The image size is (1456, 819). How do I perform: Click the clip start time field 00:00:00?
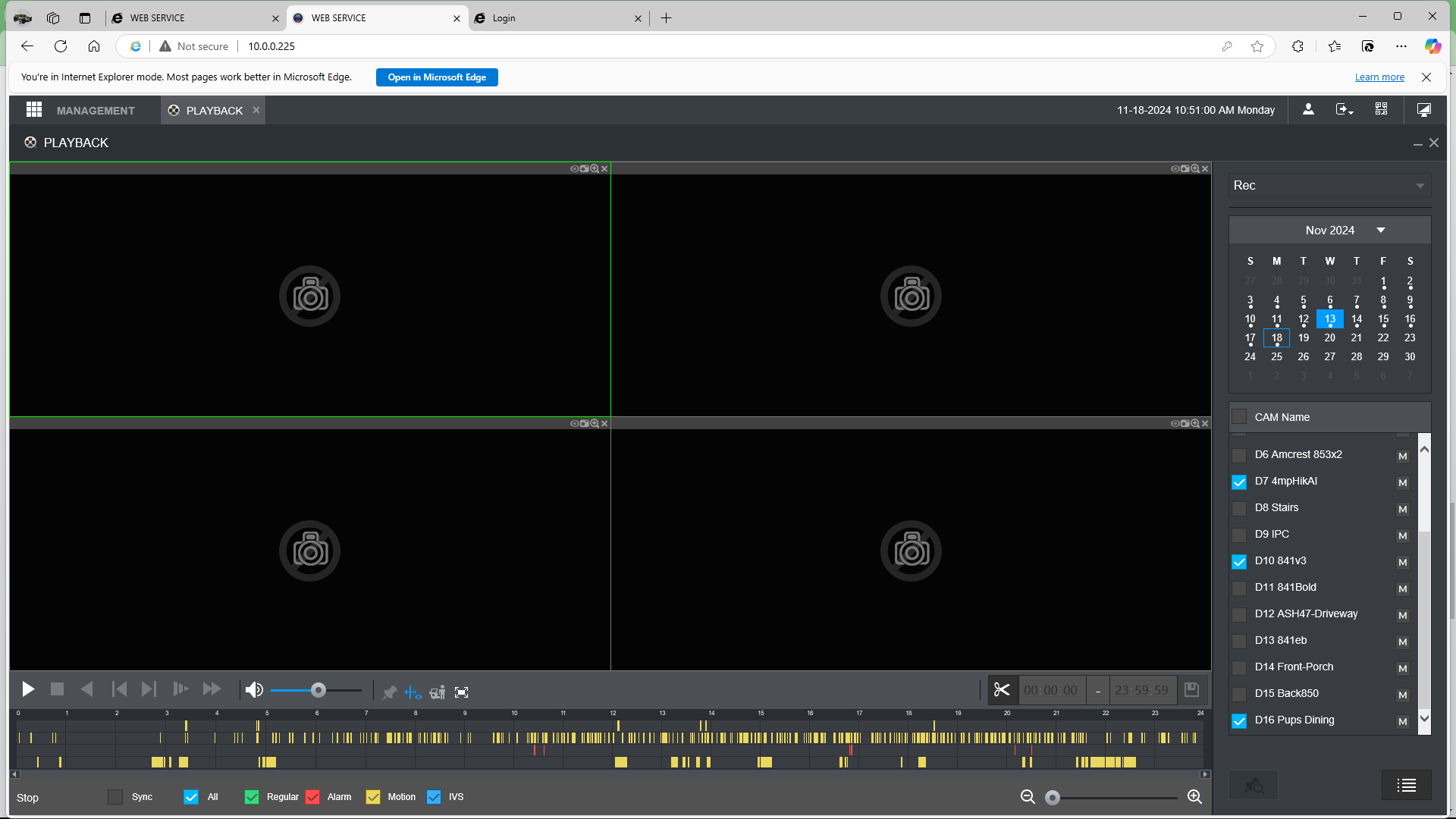1051,691
